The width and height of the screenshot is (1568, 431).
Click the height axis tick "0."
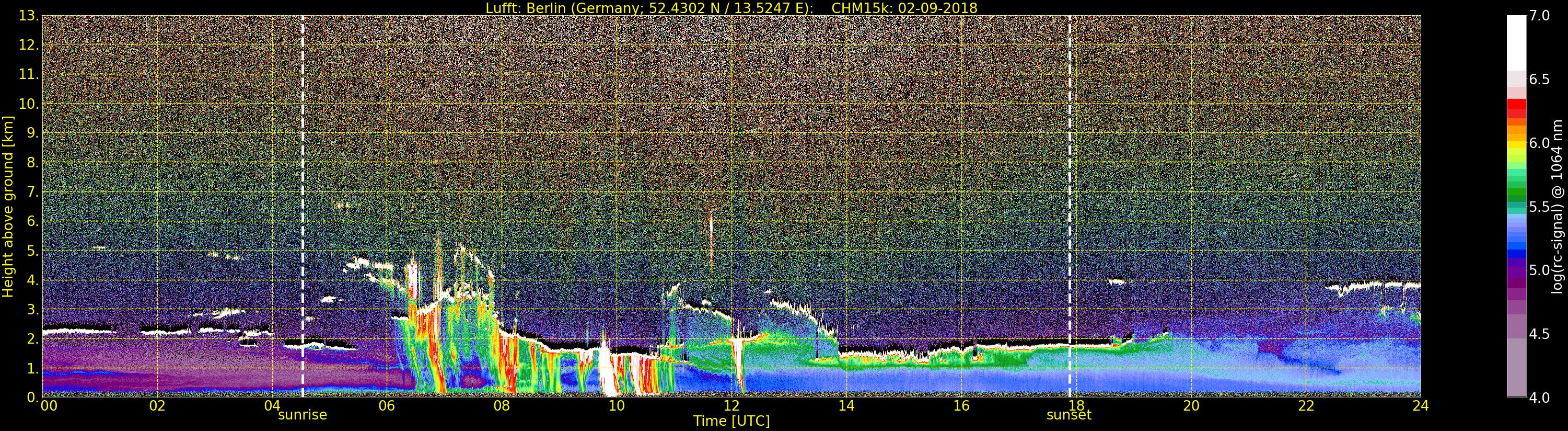(x=33, y=398)
